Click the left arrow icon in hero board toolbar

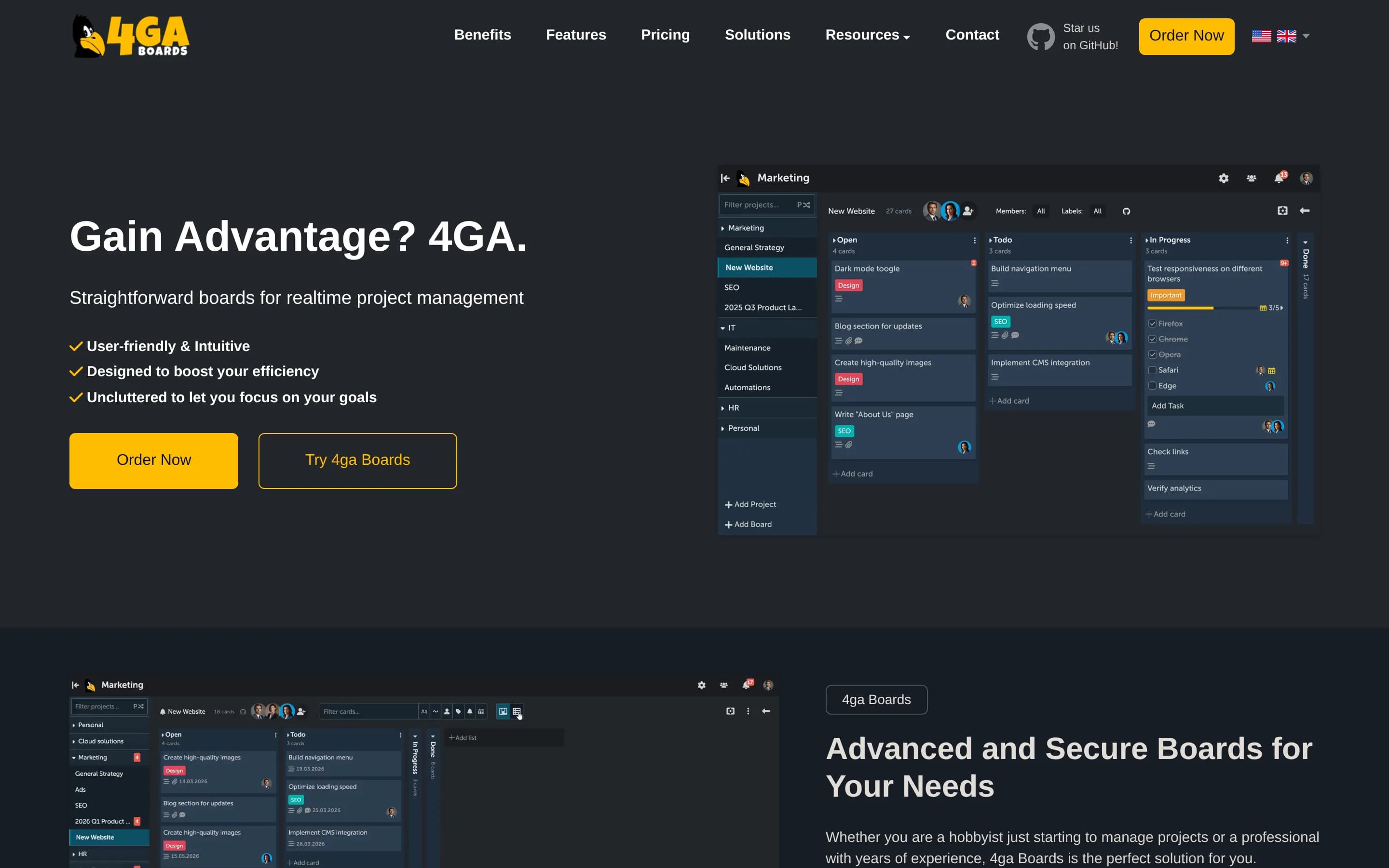click(1304, 211)
